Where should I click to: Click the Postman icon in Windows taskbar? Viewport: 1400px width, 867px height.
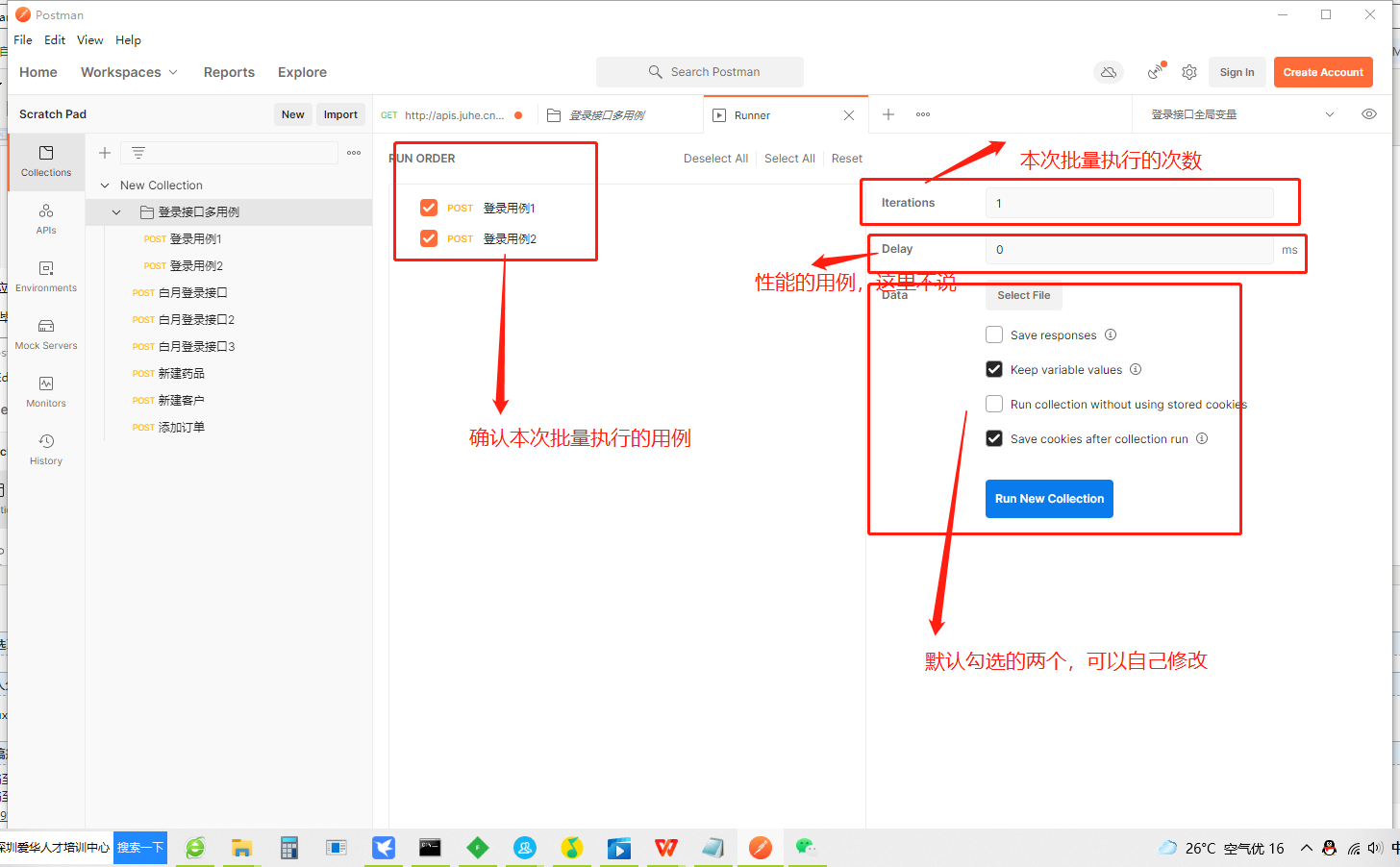pyautogui.click(x=761, y=848)
